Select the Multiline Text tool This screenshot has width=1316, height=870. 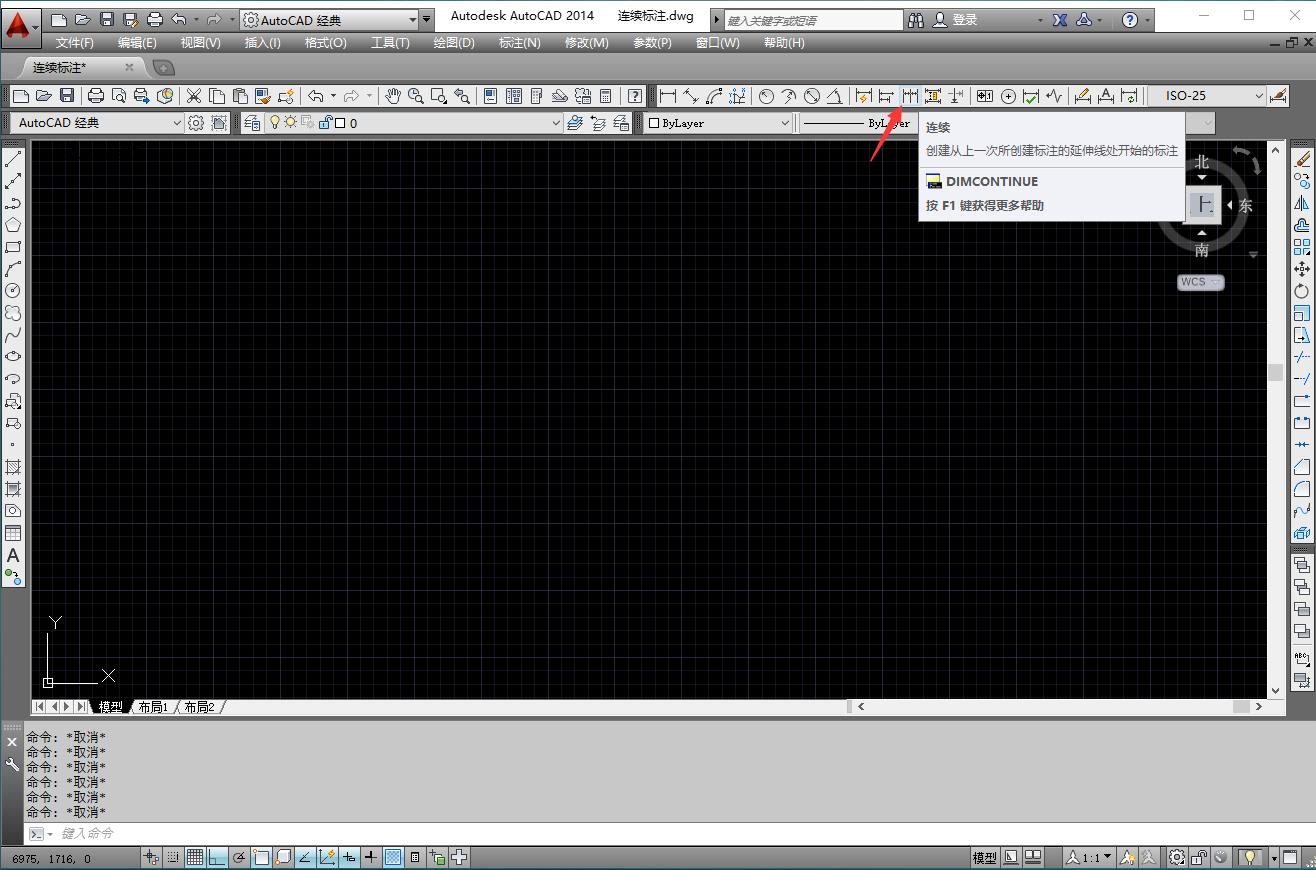pyautogui.click(x=12, y=557)
